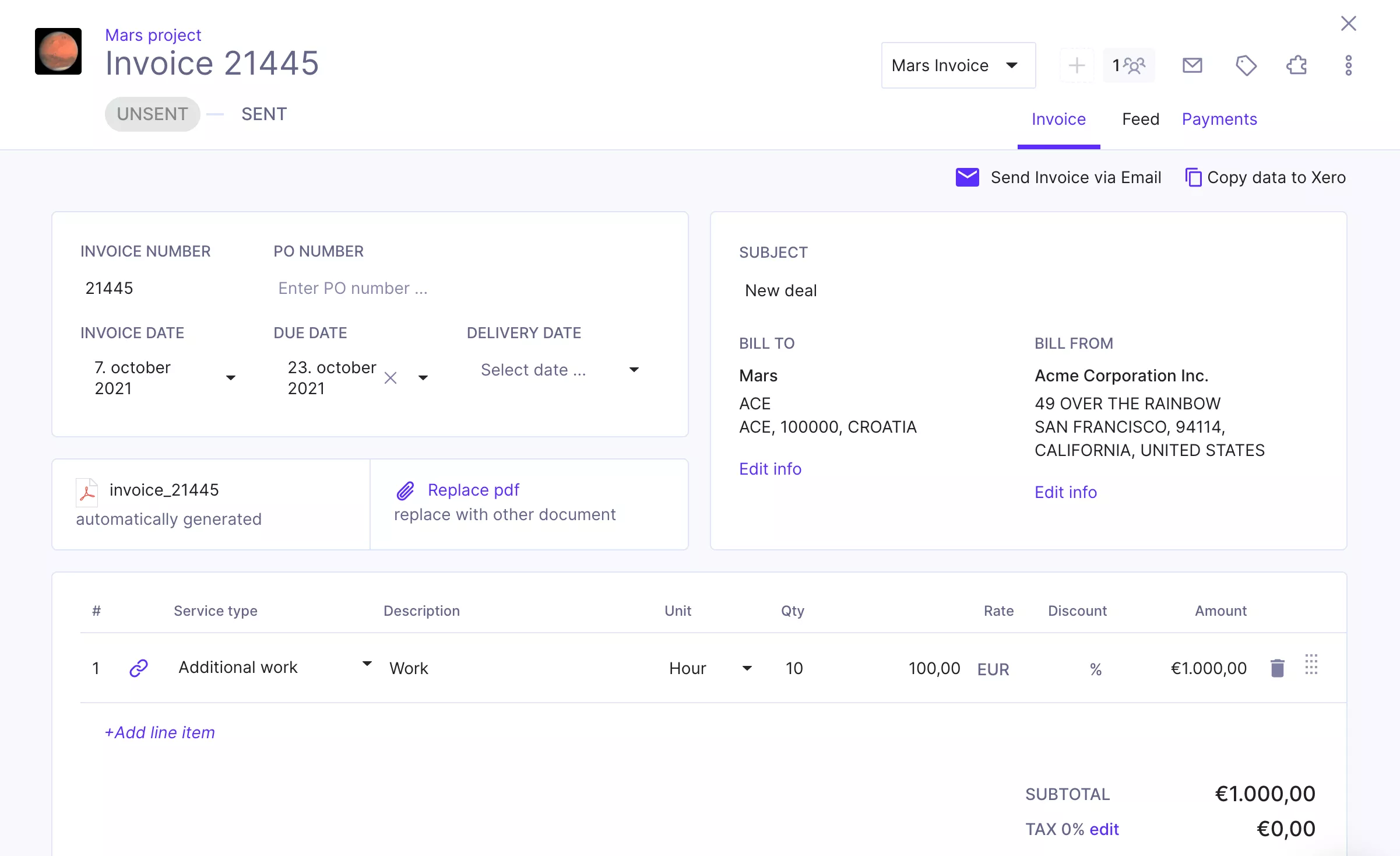1400x856 pixels.
Task: Click the Description column header
Action: click(421, 611)
